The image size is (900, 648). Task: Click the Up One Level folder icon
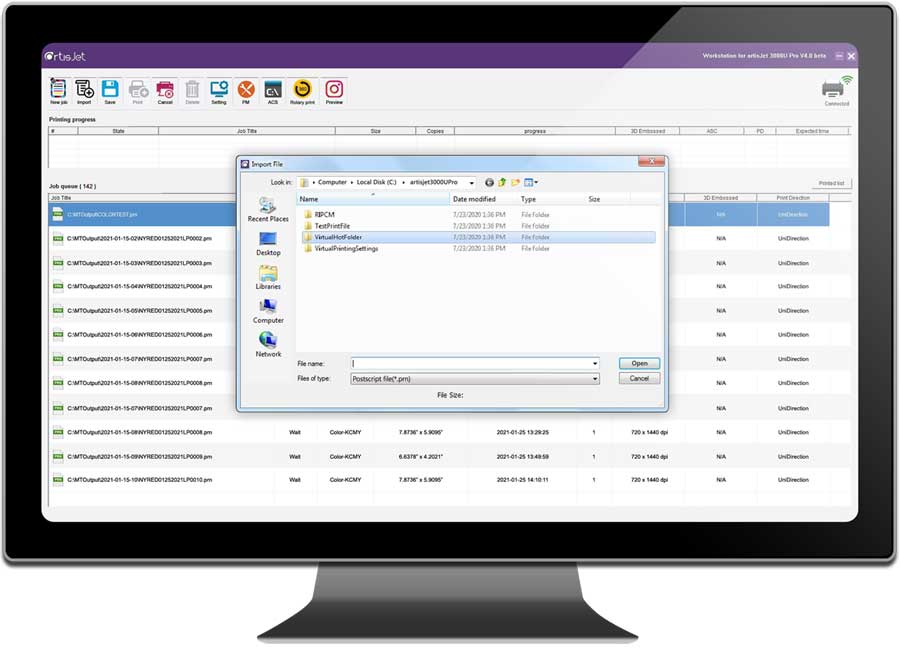pos(503,182)
